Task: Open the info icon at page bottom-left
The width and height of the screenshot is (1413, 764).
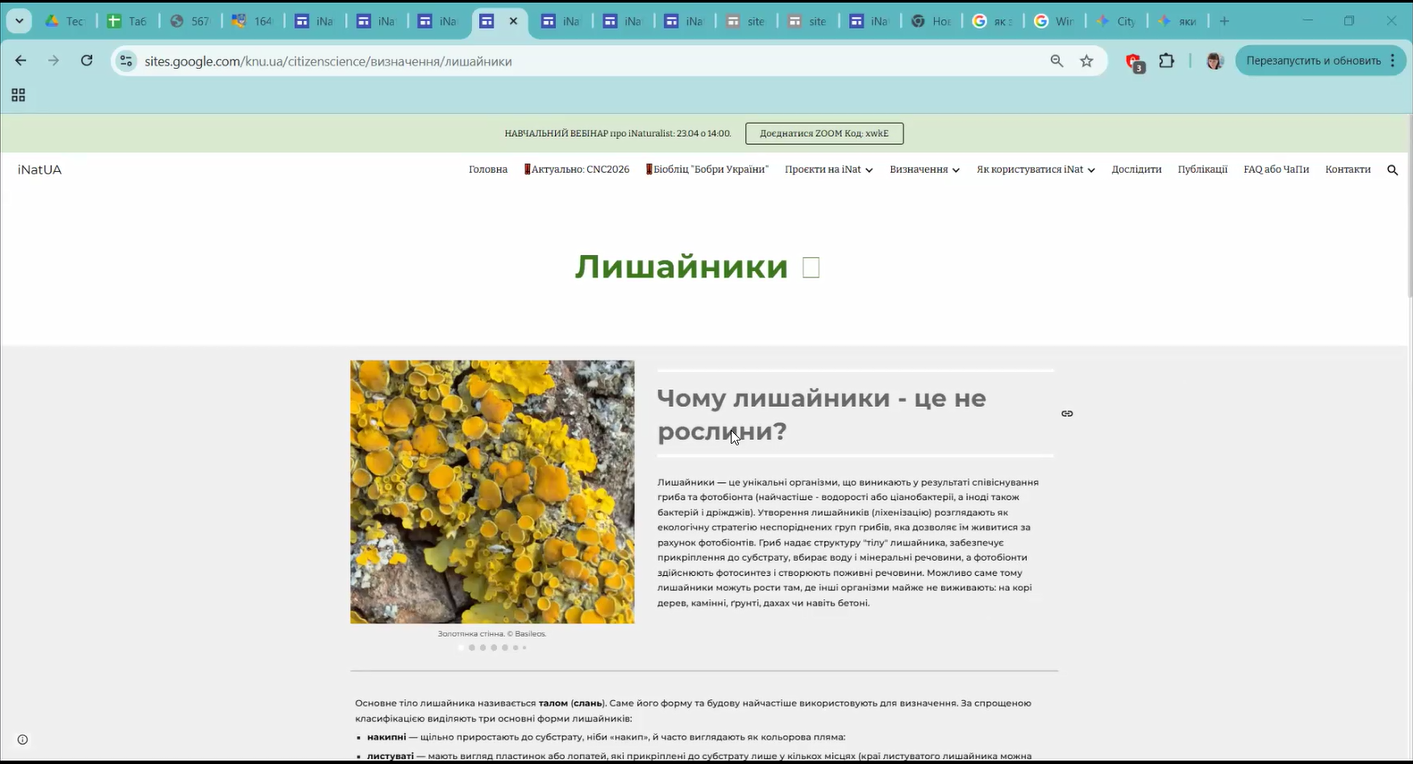Action: point(22,740)
